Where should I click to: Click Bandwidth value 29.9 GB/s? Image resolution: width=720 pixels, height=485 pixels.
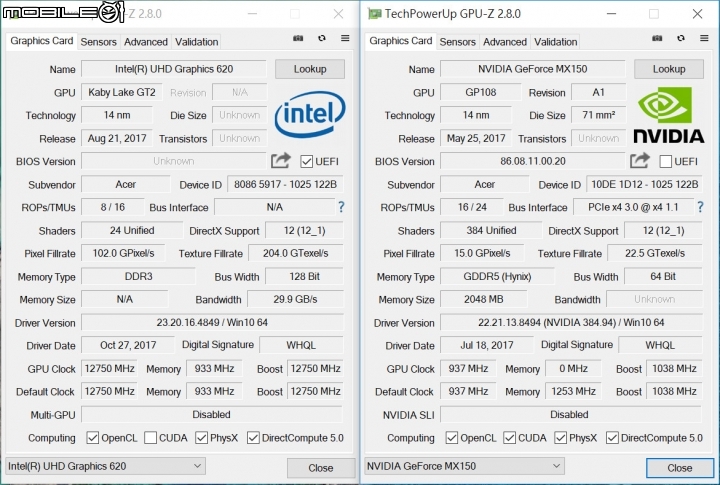pyautogui.click(x=295, y=299)
